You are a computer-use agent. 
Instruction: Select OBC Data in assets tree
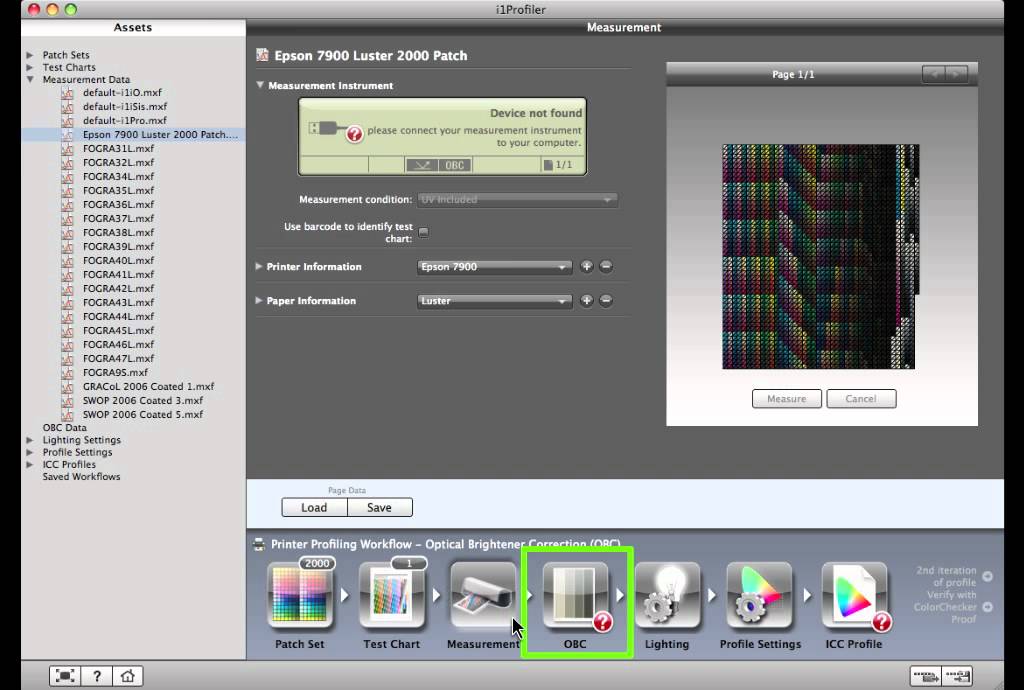point(64,428)
